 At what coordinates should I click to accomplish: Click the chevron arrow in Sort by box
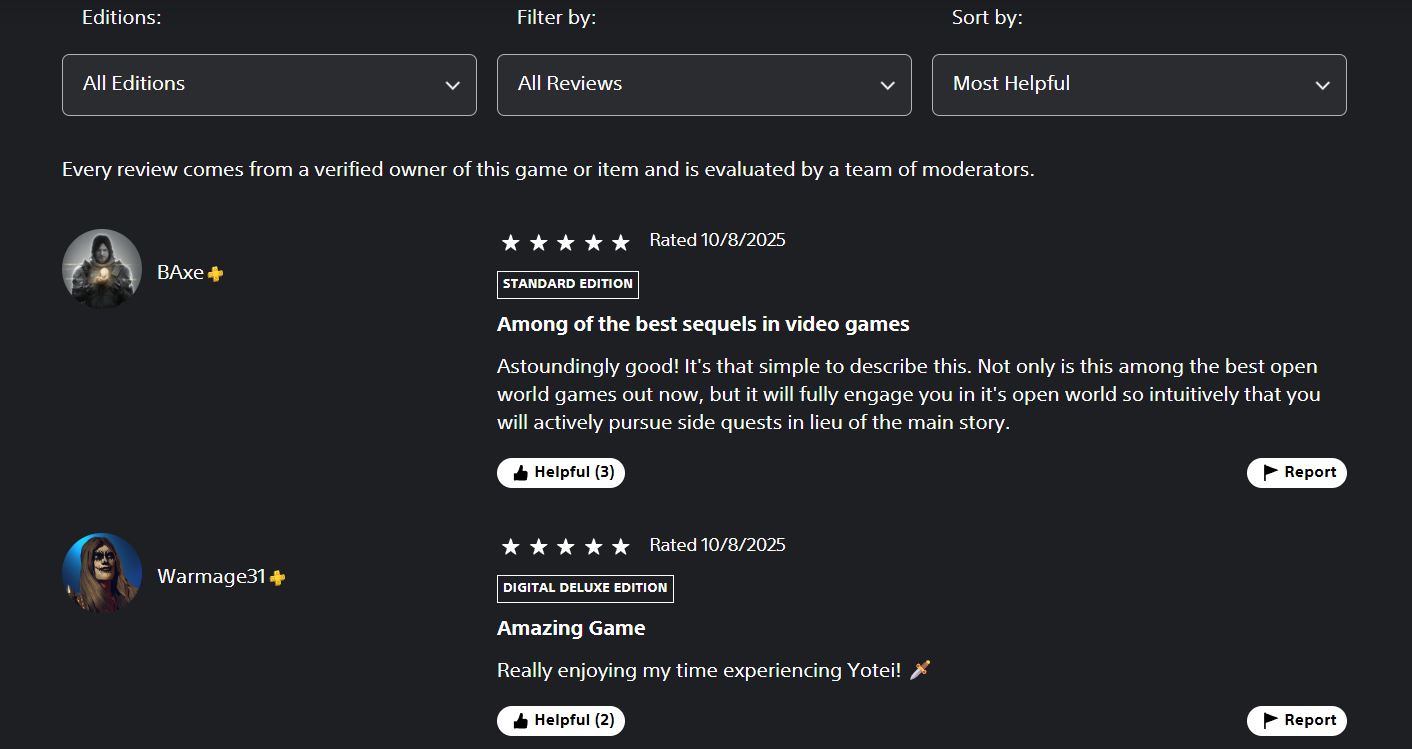tap(1322, 86)
